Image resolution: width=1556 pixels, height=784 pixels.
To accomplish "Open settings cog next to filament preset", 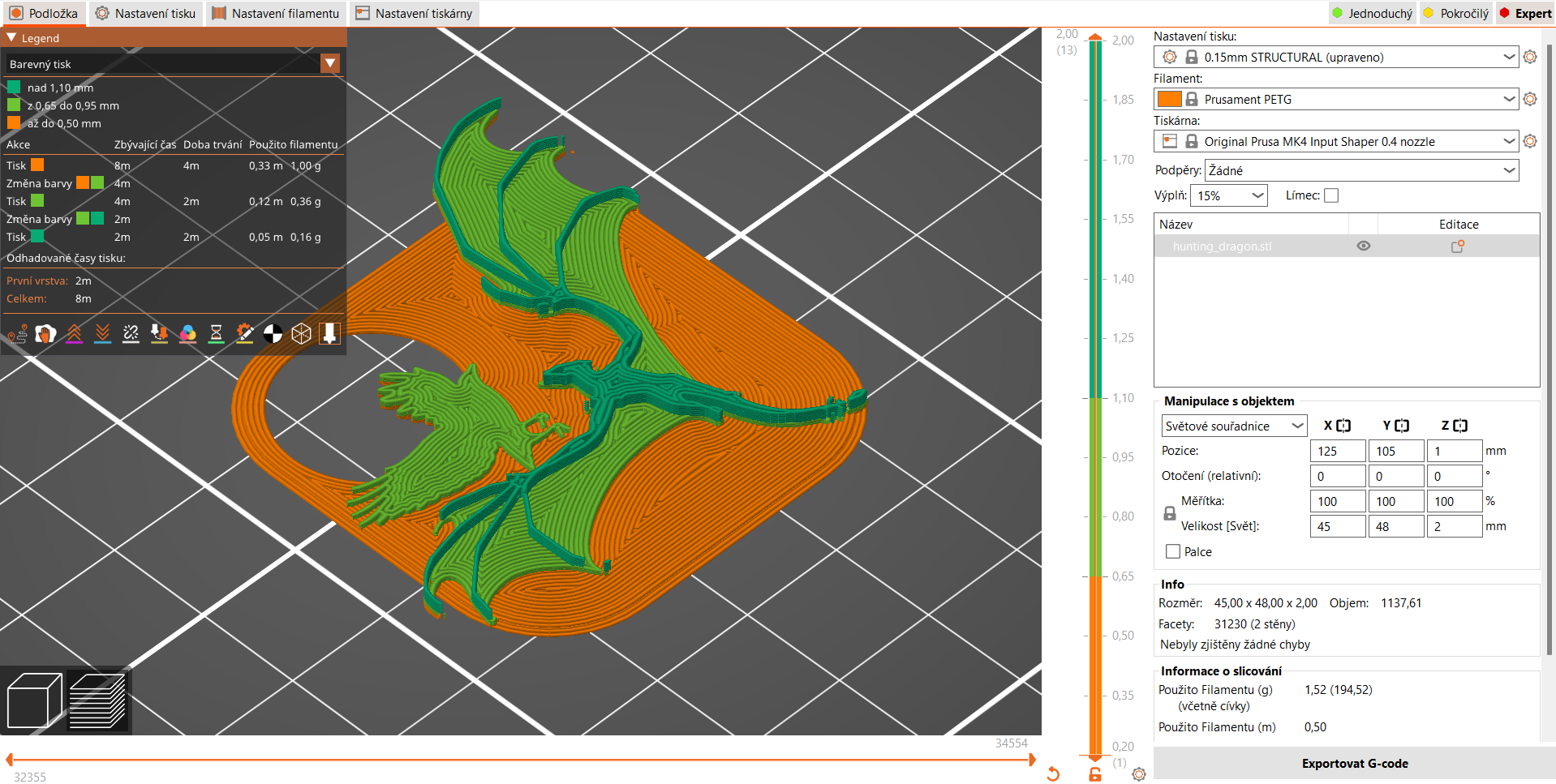I will (1530, 99).
